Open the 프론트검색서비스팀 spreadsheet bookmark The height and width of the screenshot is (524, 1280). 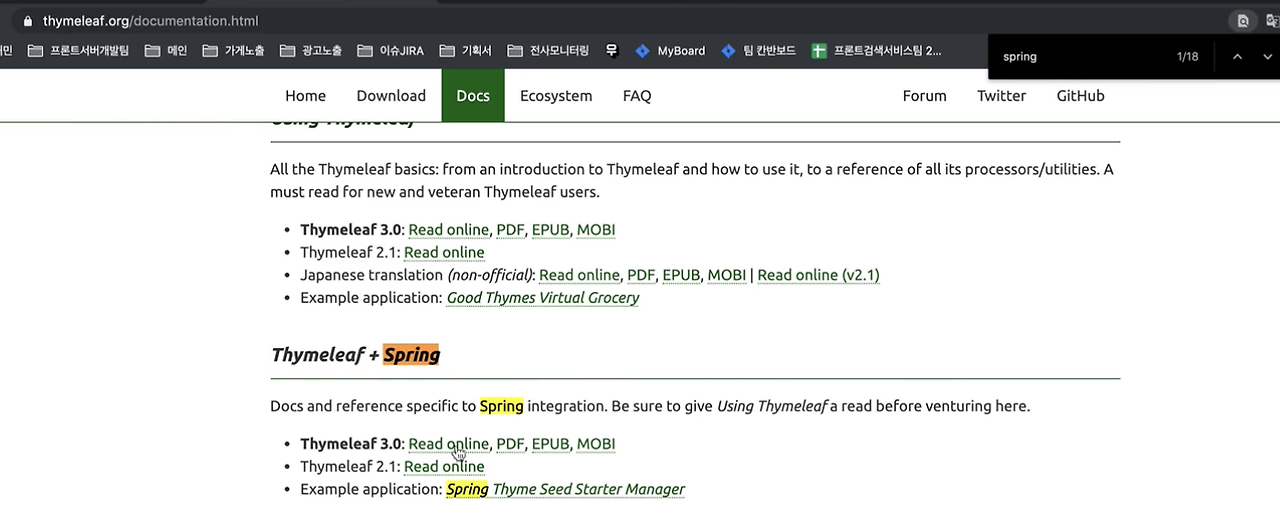coord(876,51)
